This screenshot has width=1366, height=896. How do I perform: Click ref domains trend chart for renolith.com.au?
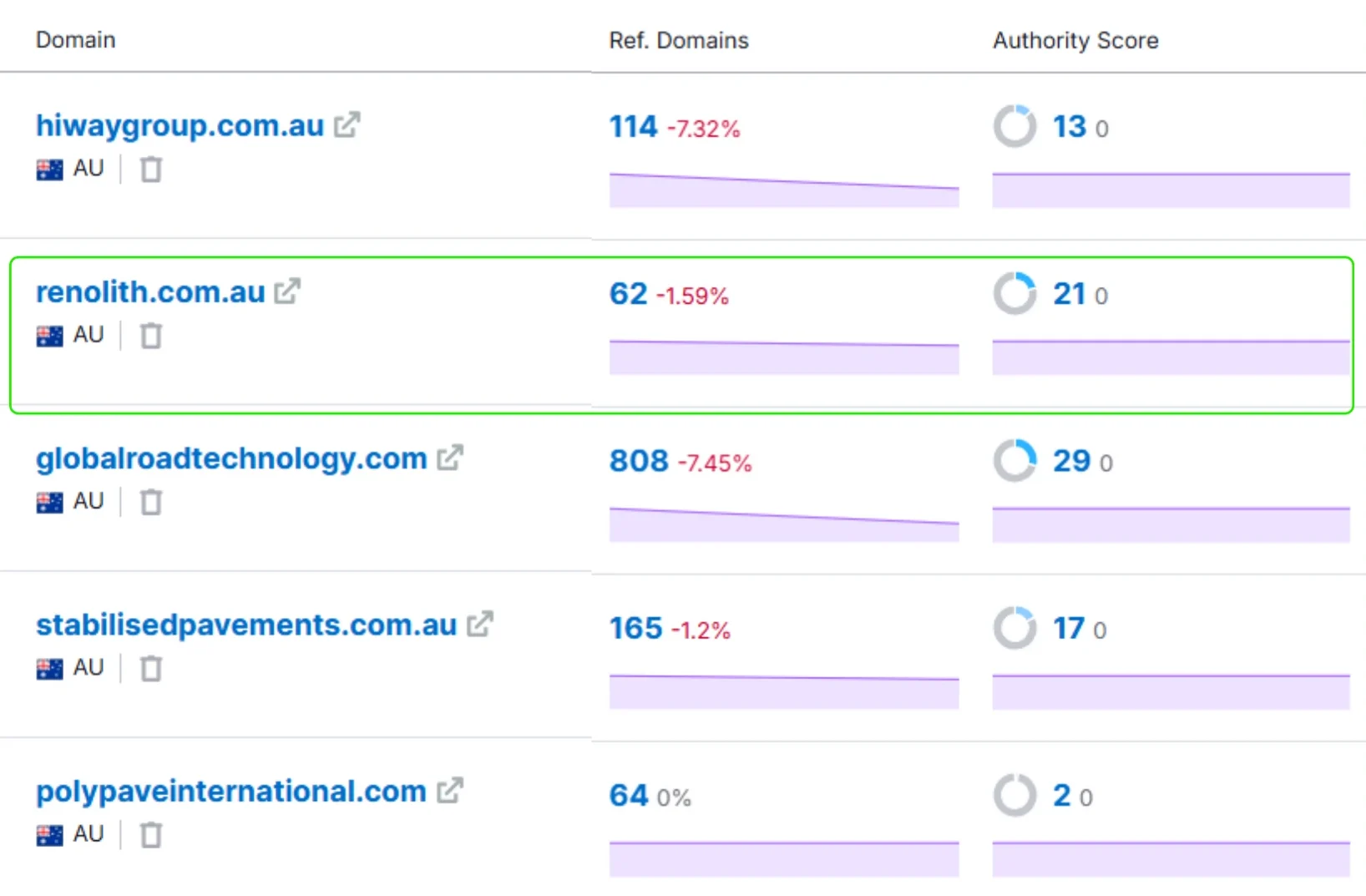784,357
